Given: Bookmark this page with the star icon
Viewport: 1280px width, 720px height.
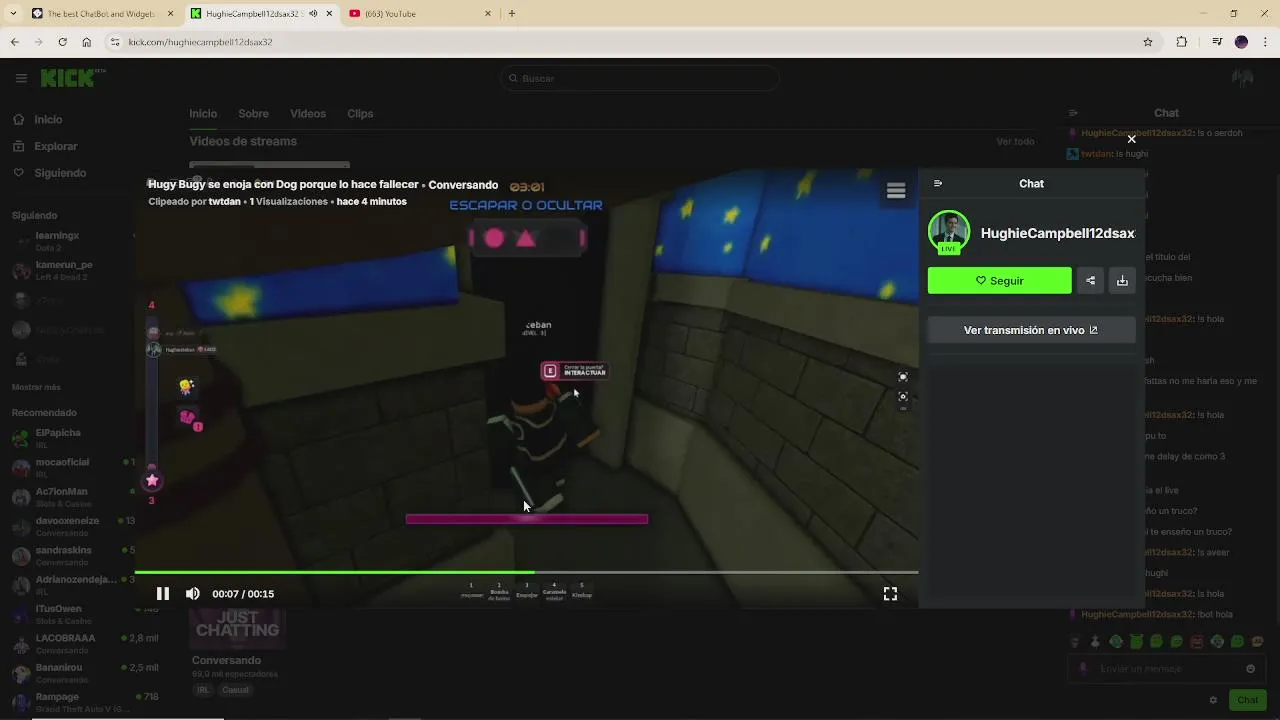Looking at the screenshot, I should tap(1148, 42).
